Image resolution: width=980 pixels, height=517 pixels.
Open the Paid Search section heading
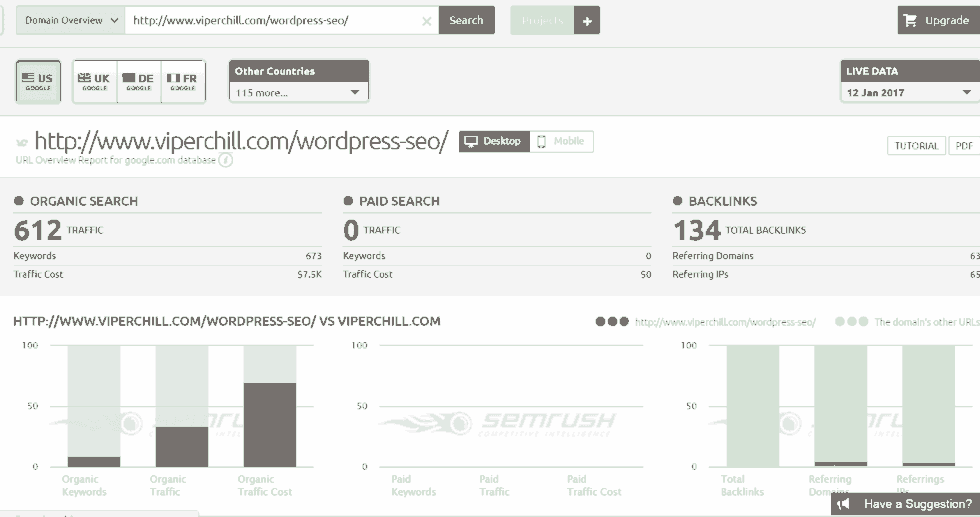(x=399, y=201)
